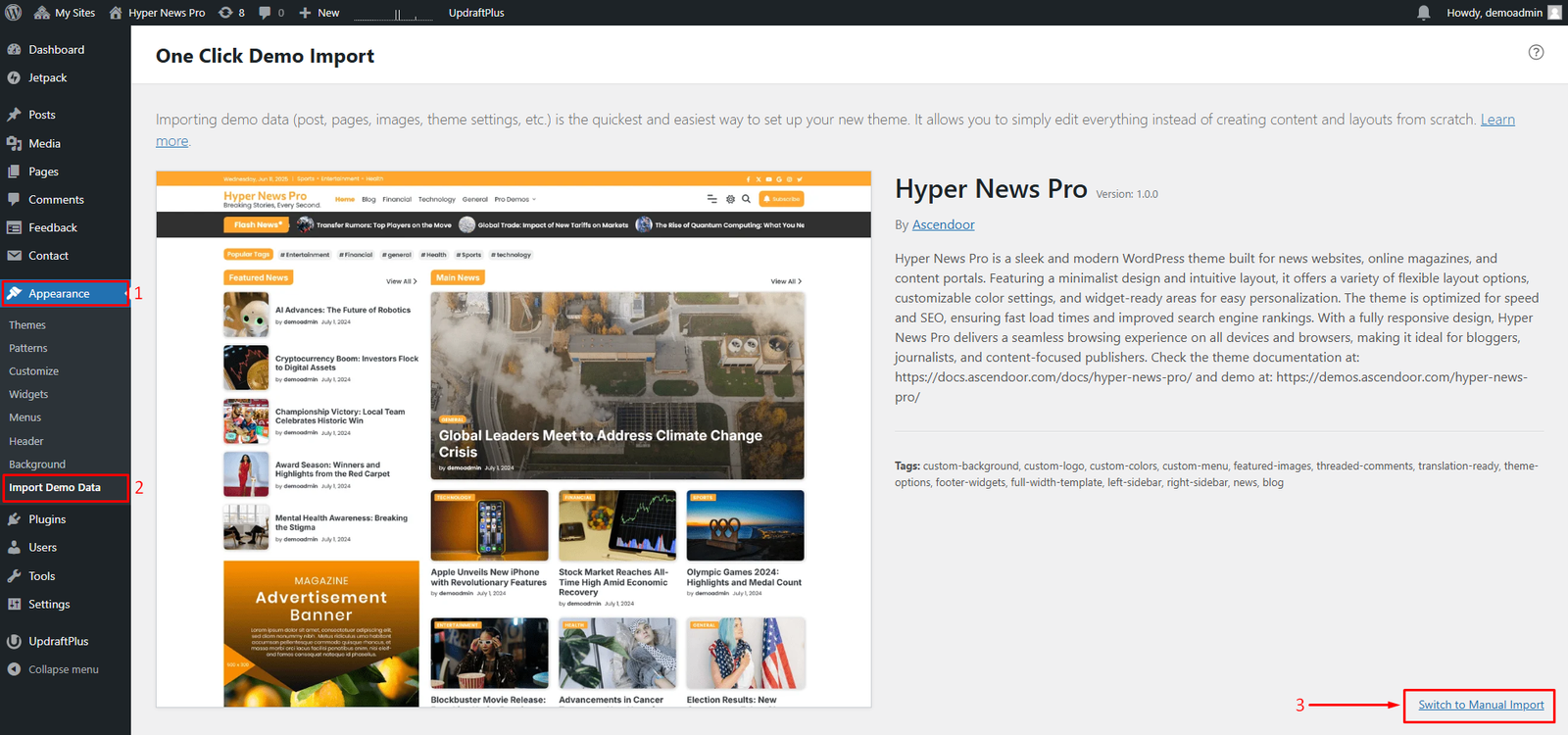The image size is (1568, 735).
Task: Open Themes submenu item
Action: tap(27, 325)
